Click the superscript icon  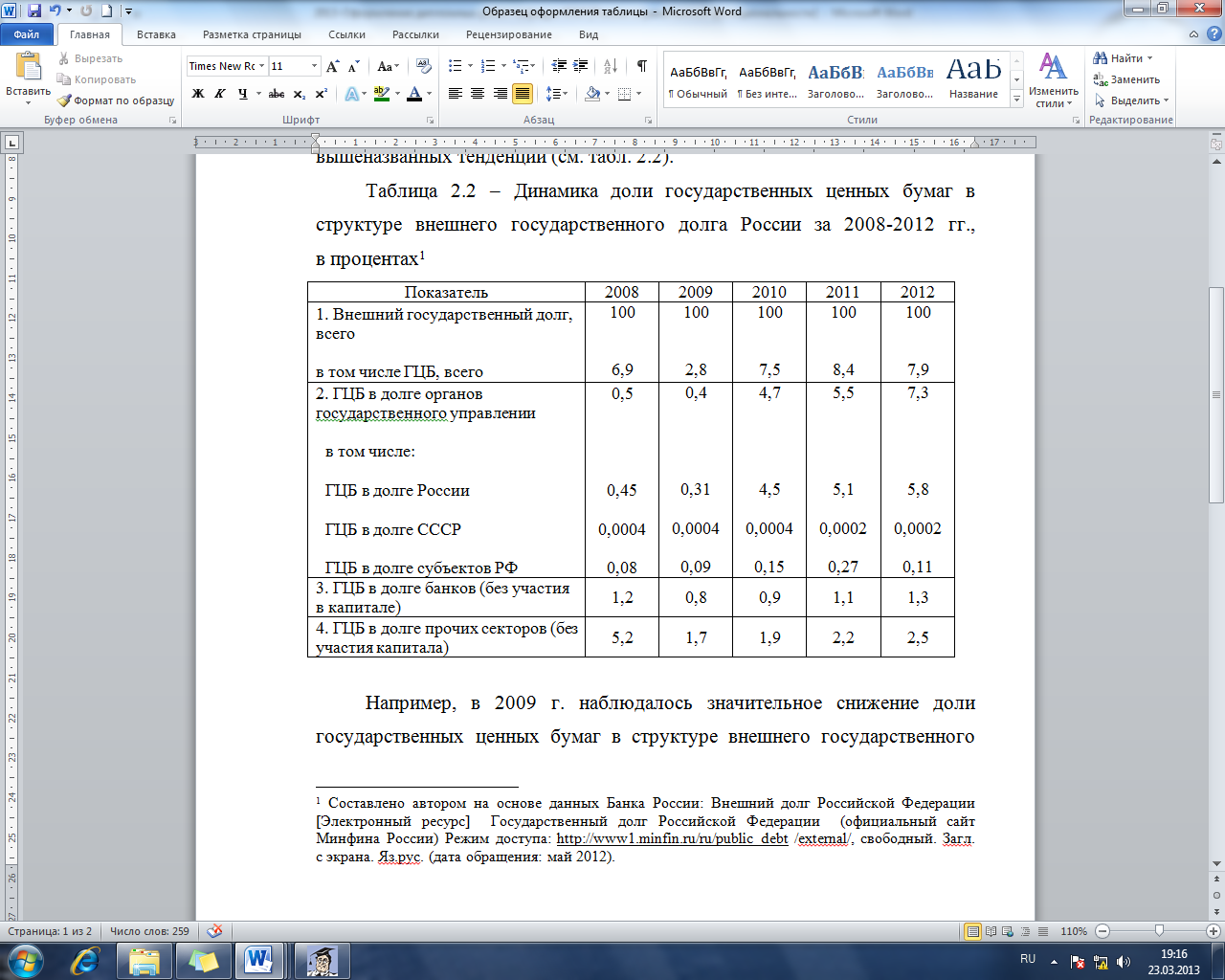click(321, 94)
